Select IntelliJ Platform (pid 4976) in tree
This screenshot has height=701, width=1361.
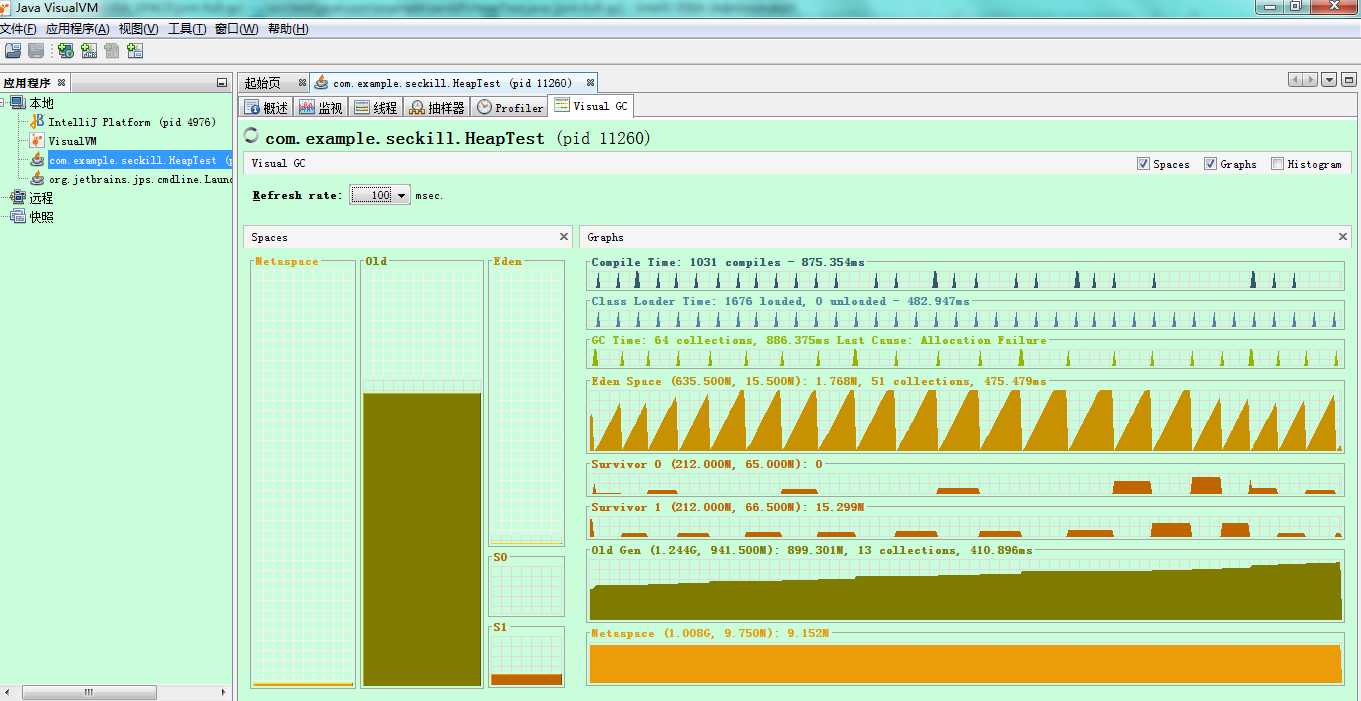coord(132,122)
